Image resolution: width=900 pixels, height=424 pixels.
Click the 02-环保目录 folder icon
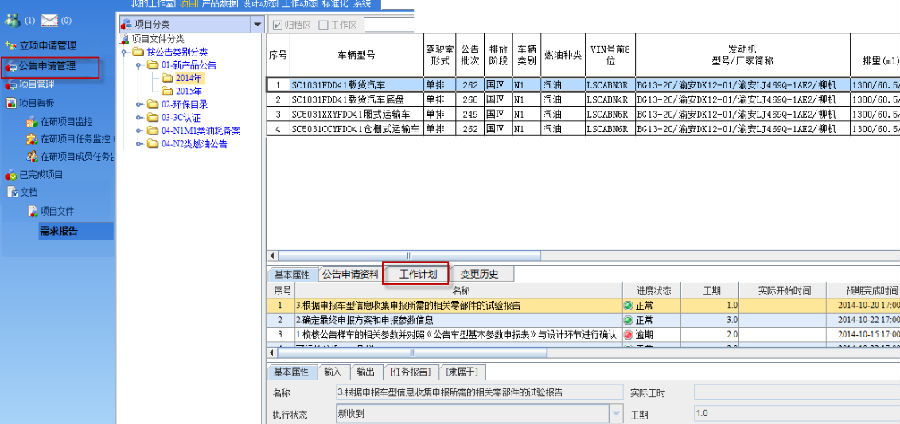(152, 104)
